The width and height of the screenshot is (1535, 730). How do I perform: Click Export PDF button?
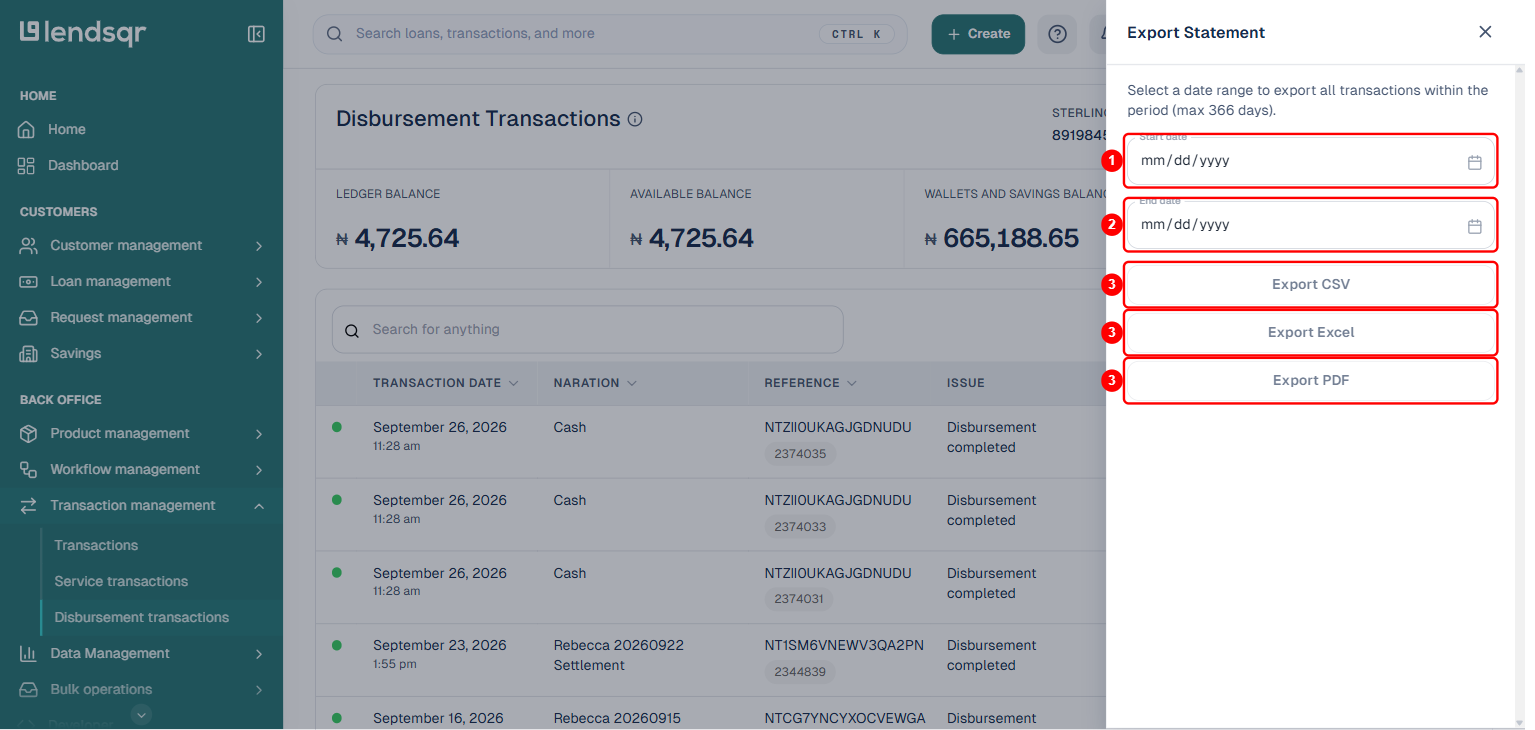(x=1311, y=381)
